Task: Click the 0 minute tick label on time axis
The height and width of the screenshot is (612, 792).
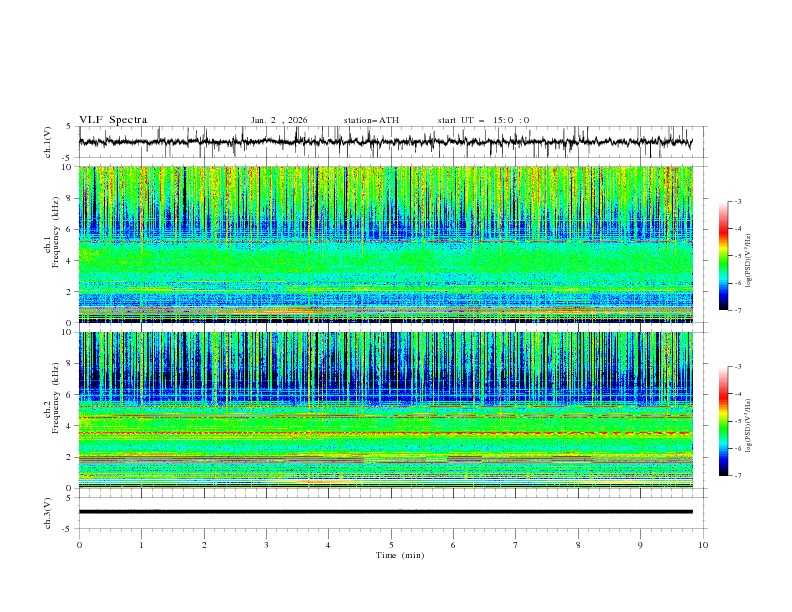Action: pos(79,545)
